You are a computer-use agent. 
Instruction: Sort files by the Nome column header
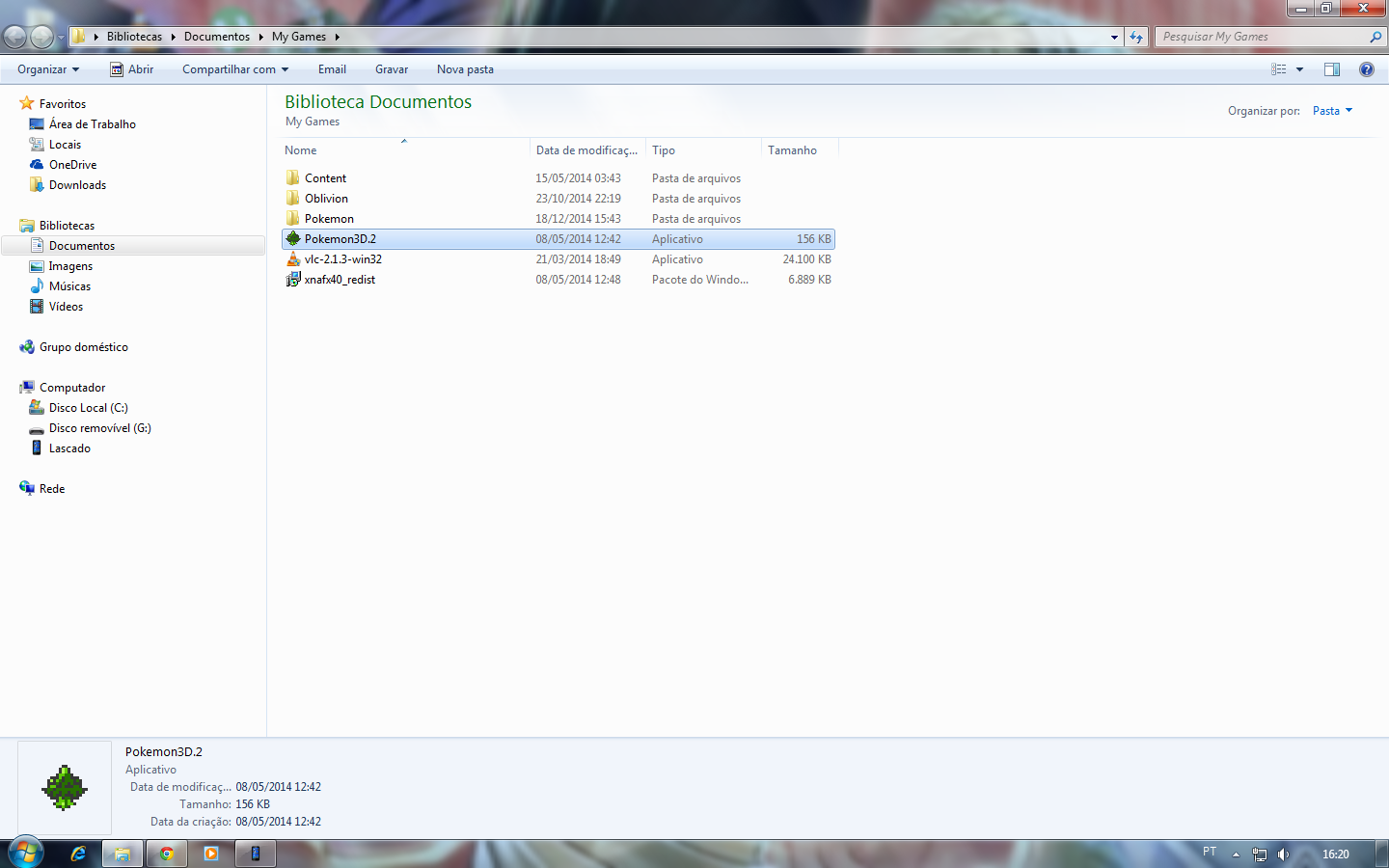tap(405, 150)
